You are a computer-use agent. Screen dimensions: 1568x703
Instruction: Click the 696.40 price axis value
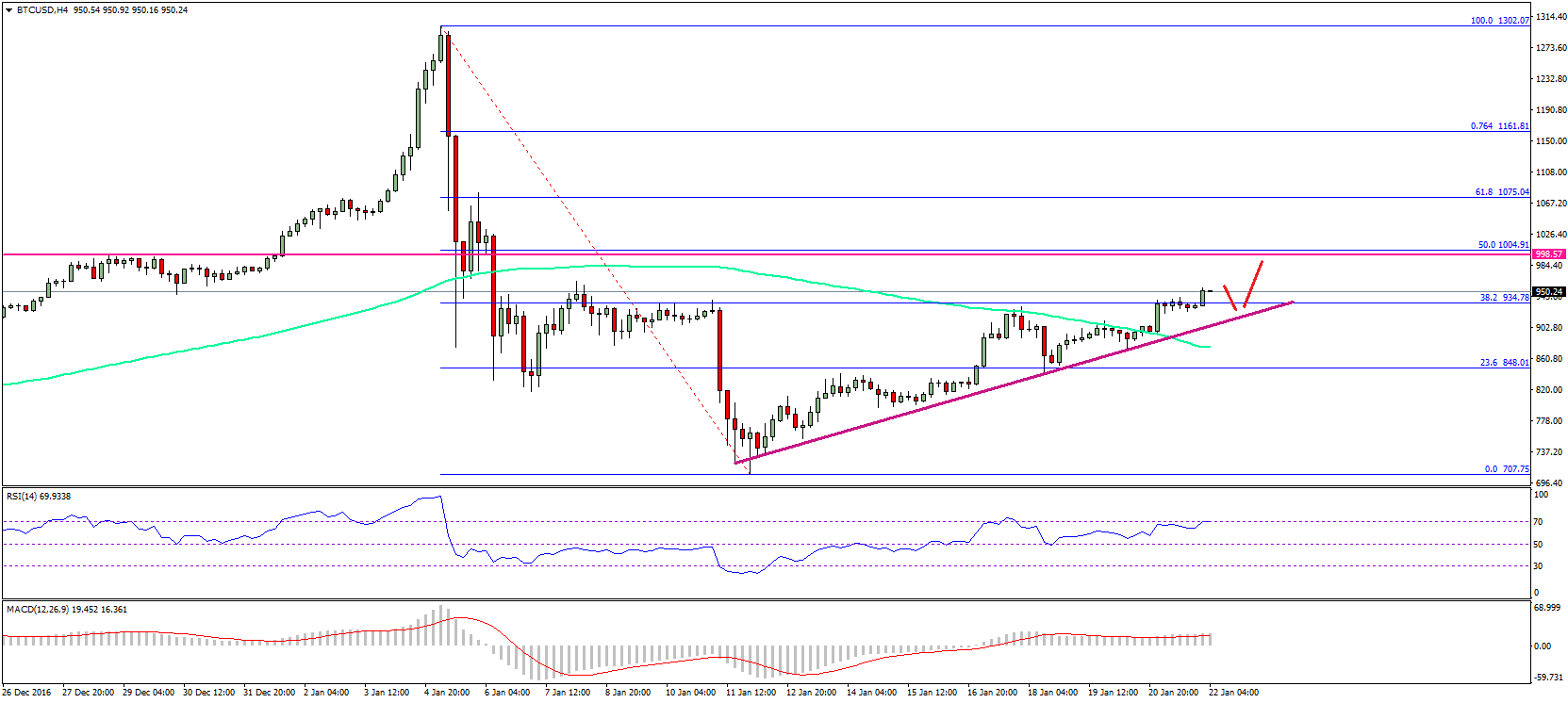click(x=1551, y=483)
